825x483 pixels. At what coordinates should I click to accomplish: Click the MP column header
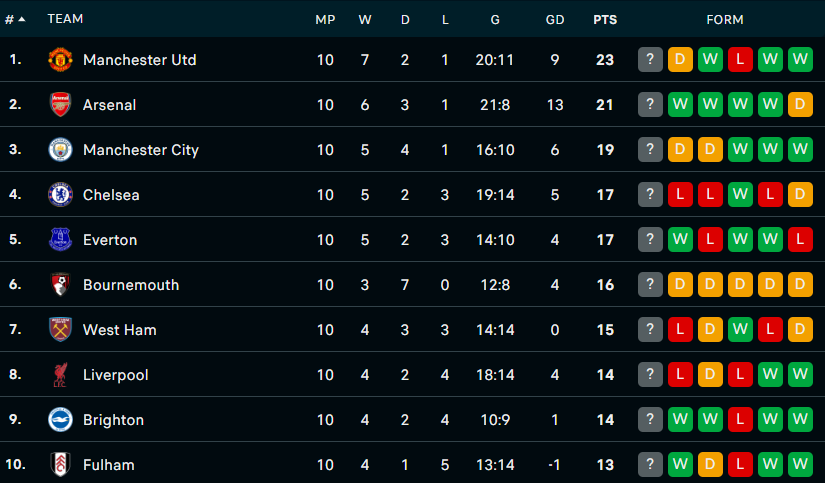[325, 19]
